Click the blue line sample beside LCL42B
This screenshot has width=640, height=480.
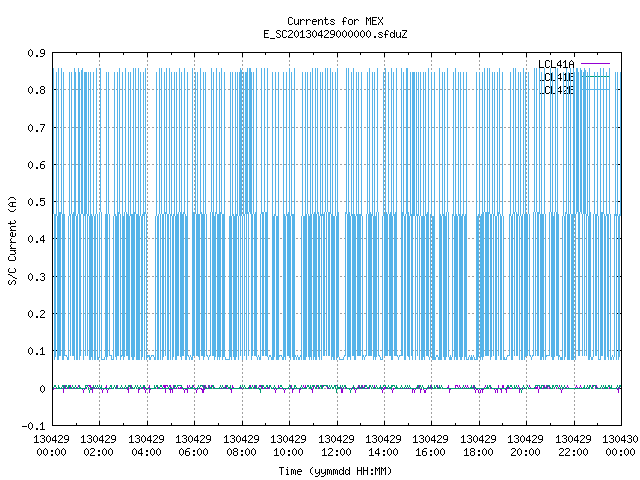pyautogui.click(x=595, y=89)
